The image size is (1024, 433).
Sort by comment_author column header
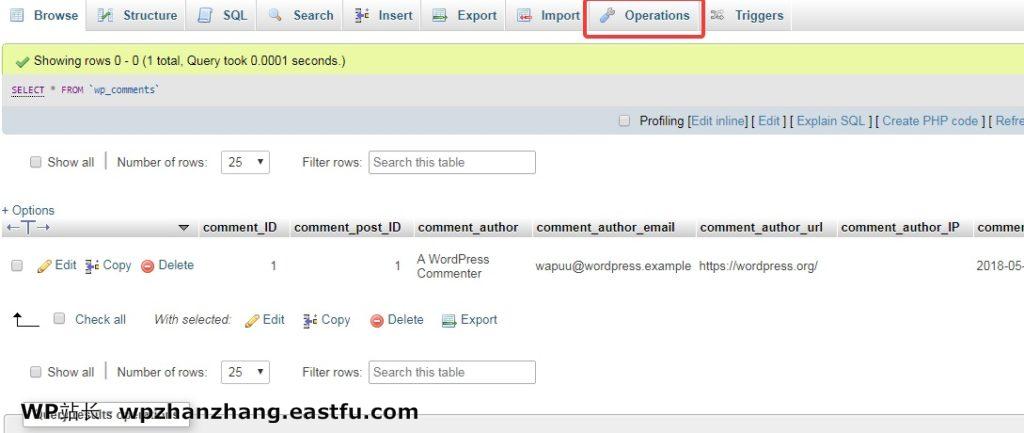point(468,227)
